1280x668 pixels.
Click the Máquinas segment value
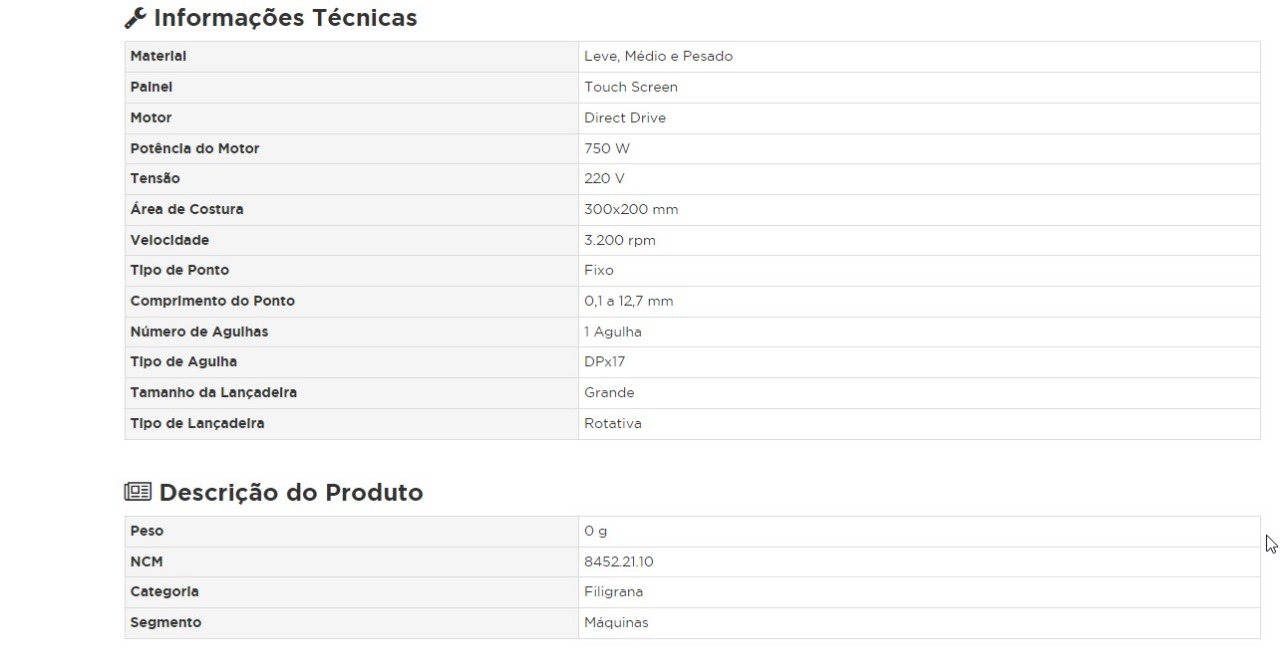tap(616, 623)
